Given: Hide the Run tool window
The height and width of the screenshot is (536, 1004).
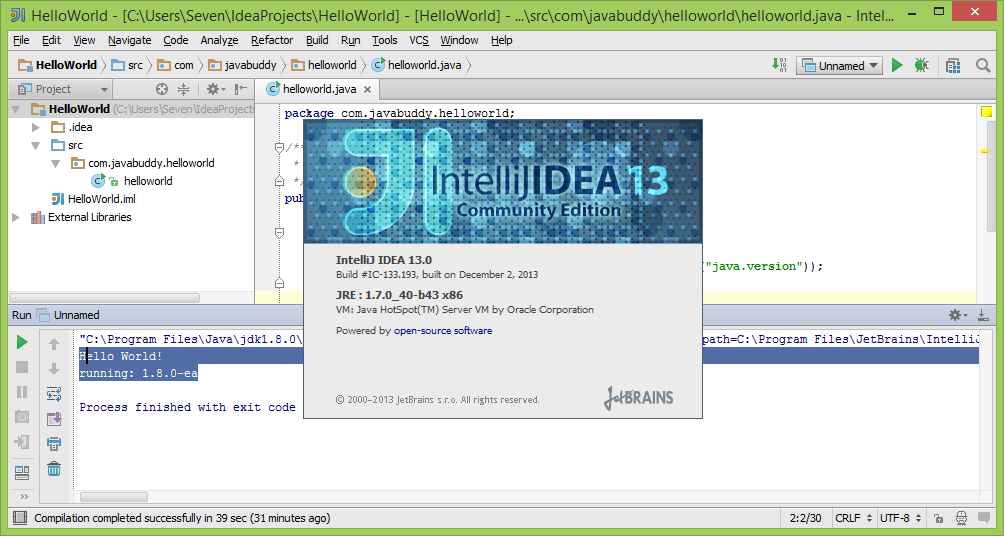Looking at the screenshot, I should (983, 314).
